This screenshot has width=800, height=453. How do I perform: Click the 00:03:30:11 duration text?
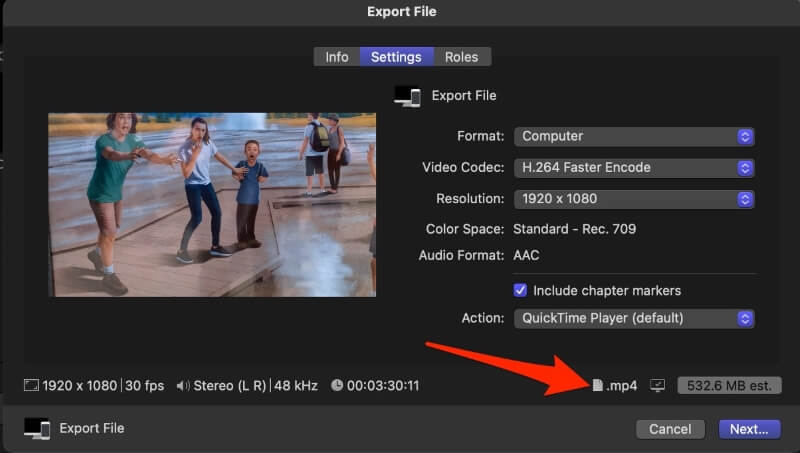pos(383,386)
